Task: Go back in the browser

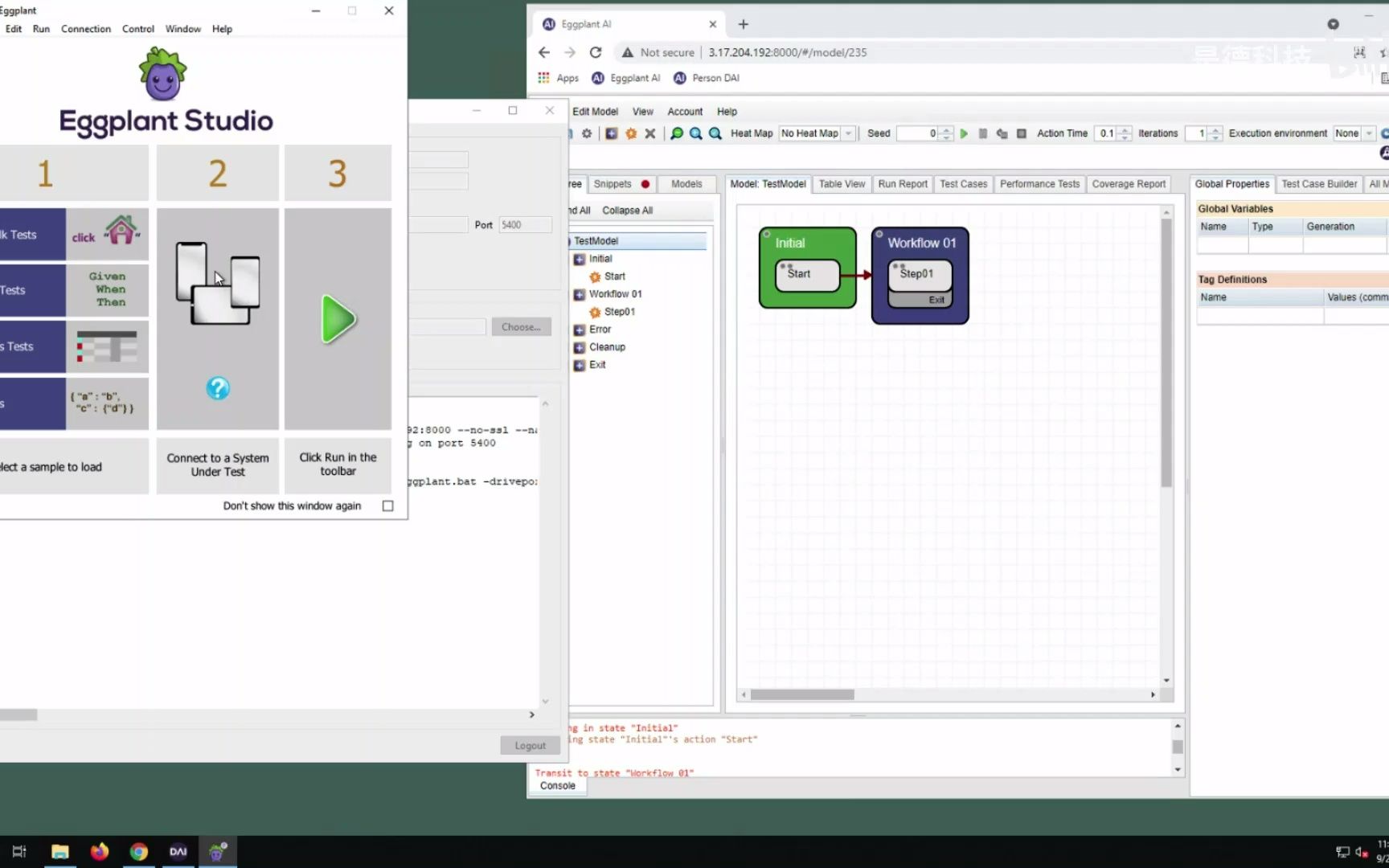Action: click(544, 52)
